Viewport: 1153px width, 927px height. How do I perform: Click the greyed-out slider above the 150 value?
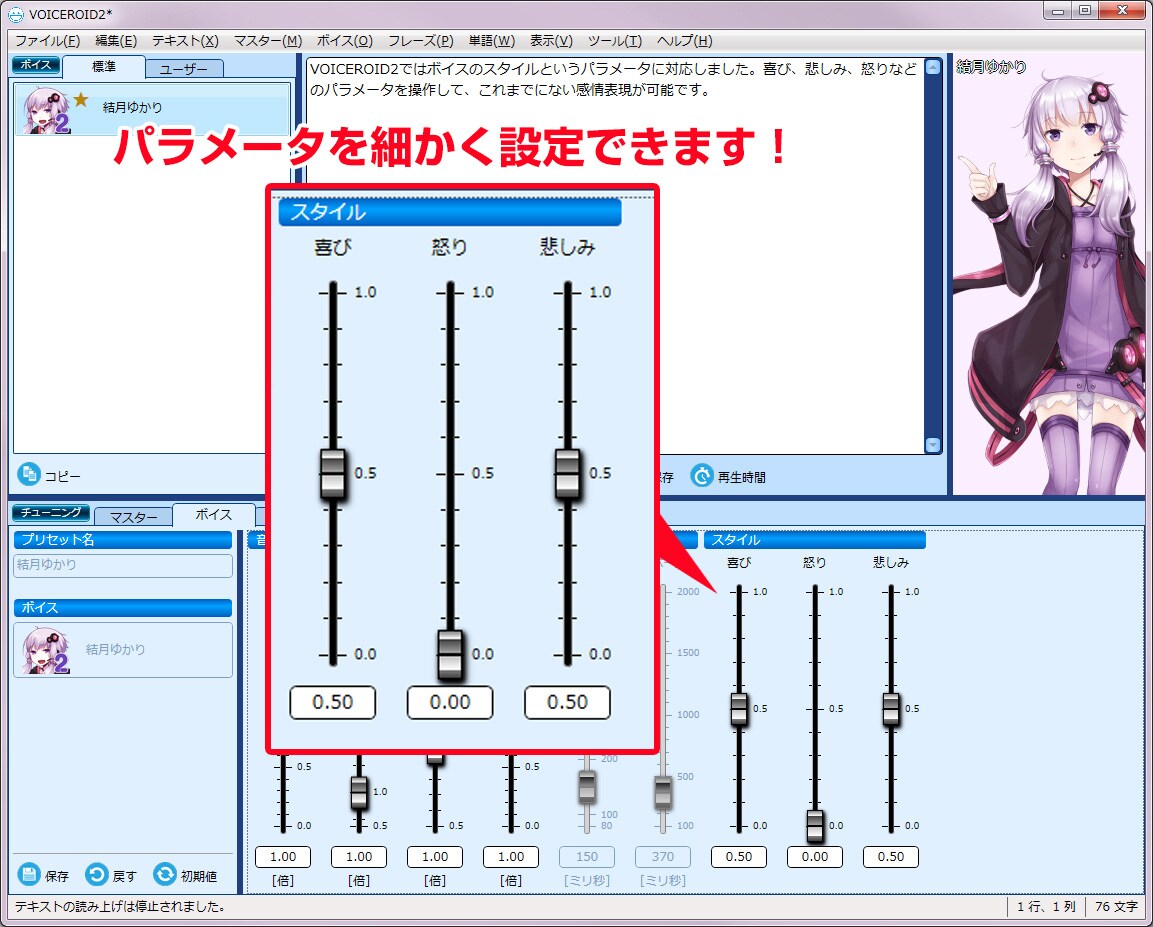pyautogui.click(x=587, y=788)
